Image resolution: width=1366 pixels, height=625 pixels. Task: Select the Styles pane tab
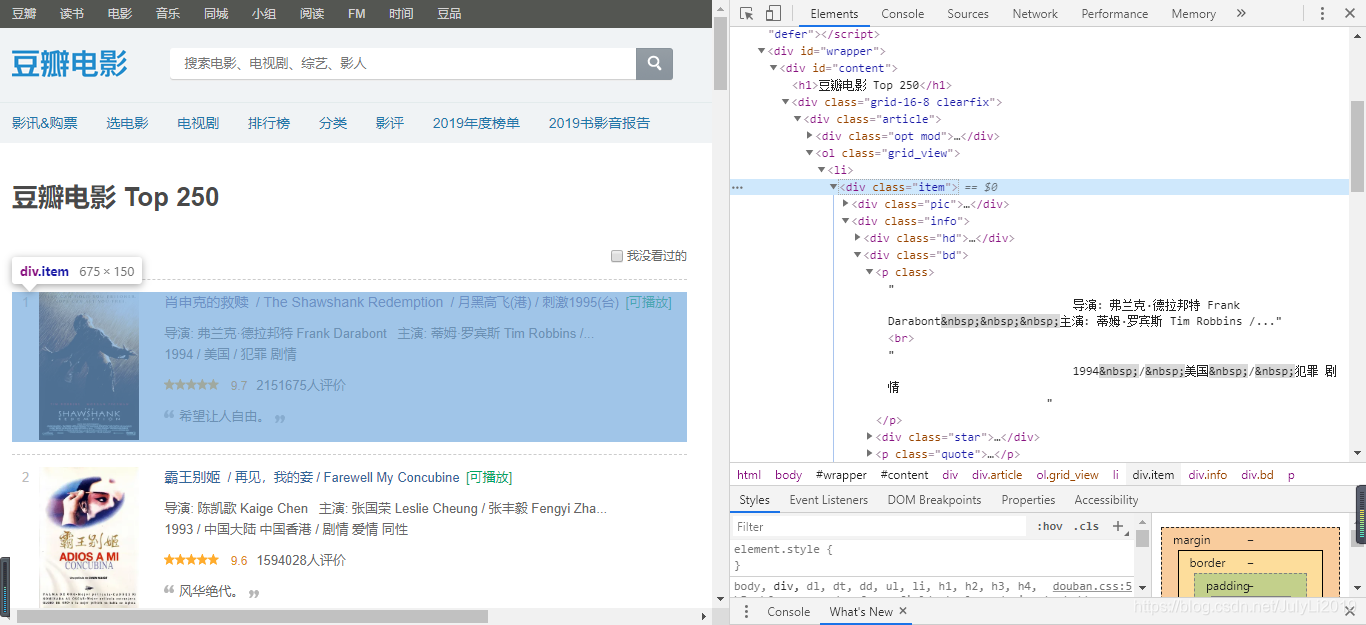coord(755,500)
